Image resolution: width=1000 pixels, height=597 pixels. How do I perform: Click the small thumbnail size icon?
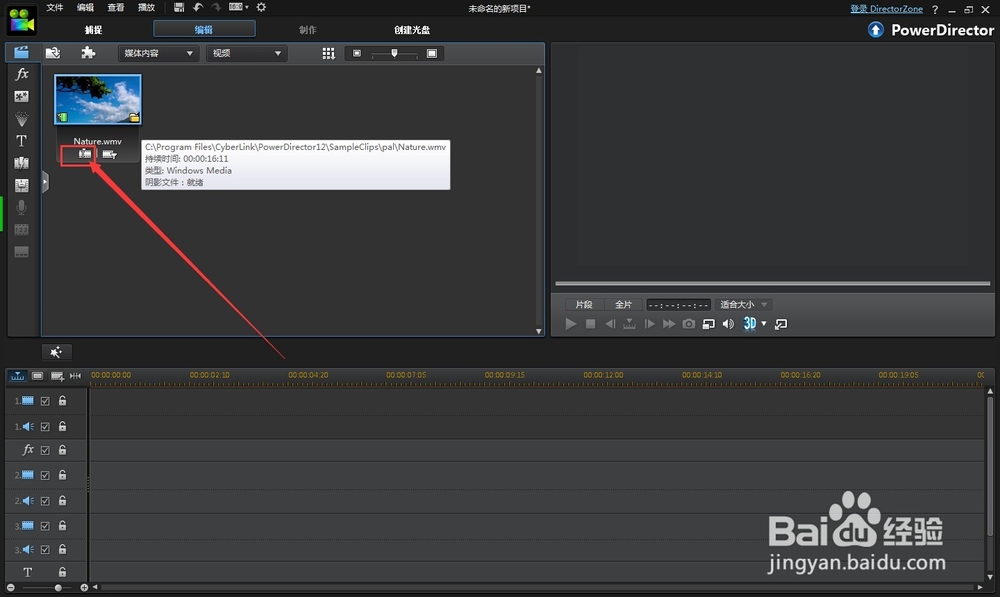point(357,54)
